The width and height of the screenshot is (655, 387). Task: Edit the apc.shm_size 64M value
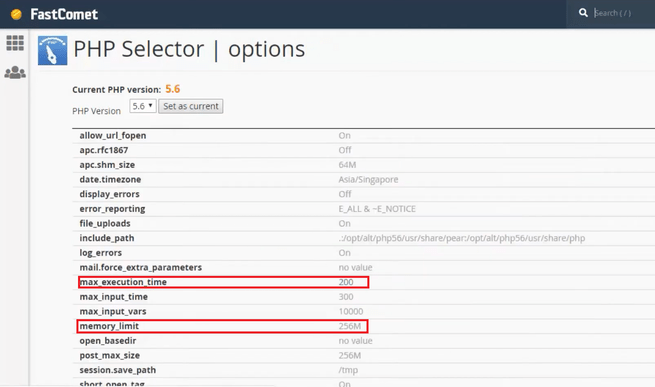coord(347,165)
